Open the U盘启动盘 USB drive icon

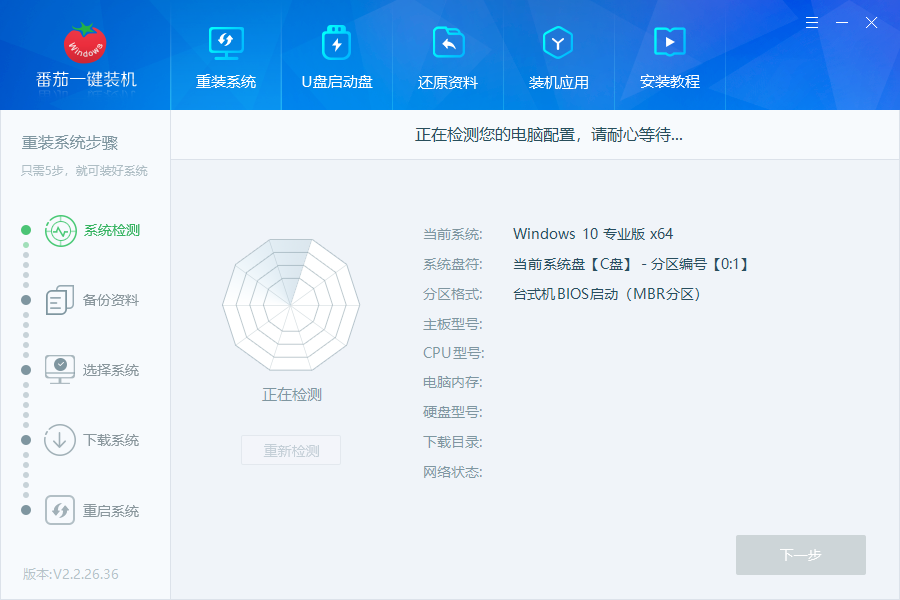[336, 42]
